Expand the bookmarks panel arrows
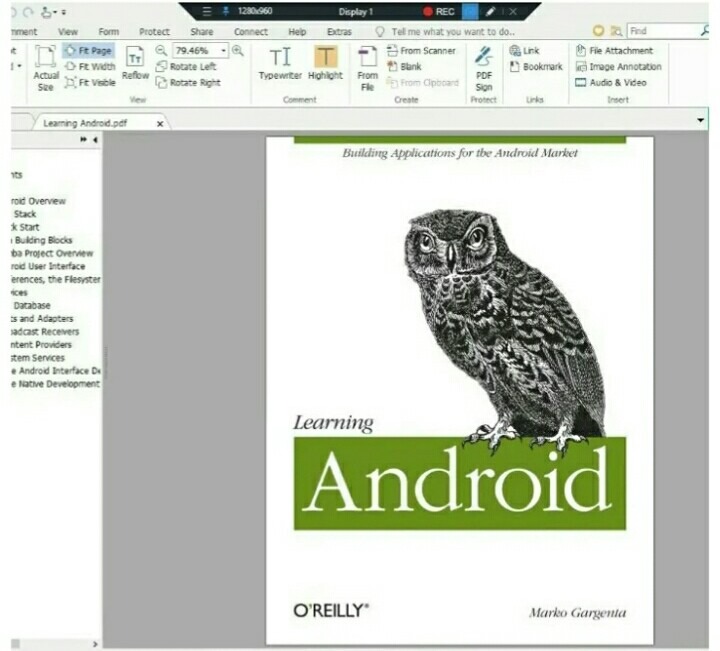 pyautogui.click(x=83, y=139)
